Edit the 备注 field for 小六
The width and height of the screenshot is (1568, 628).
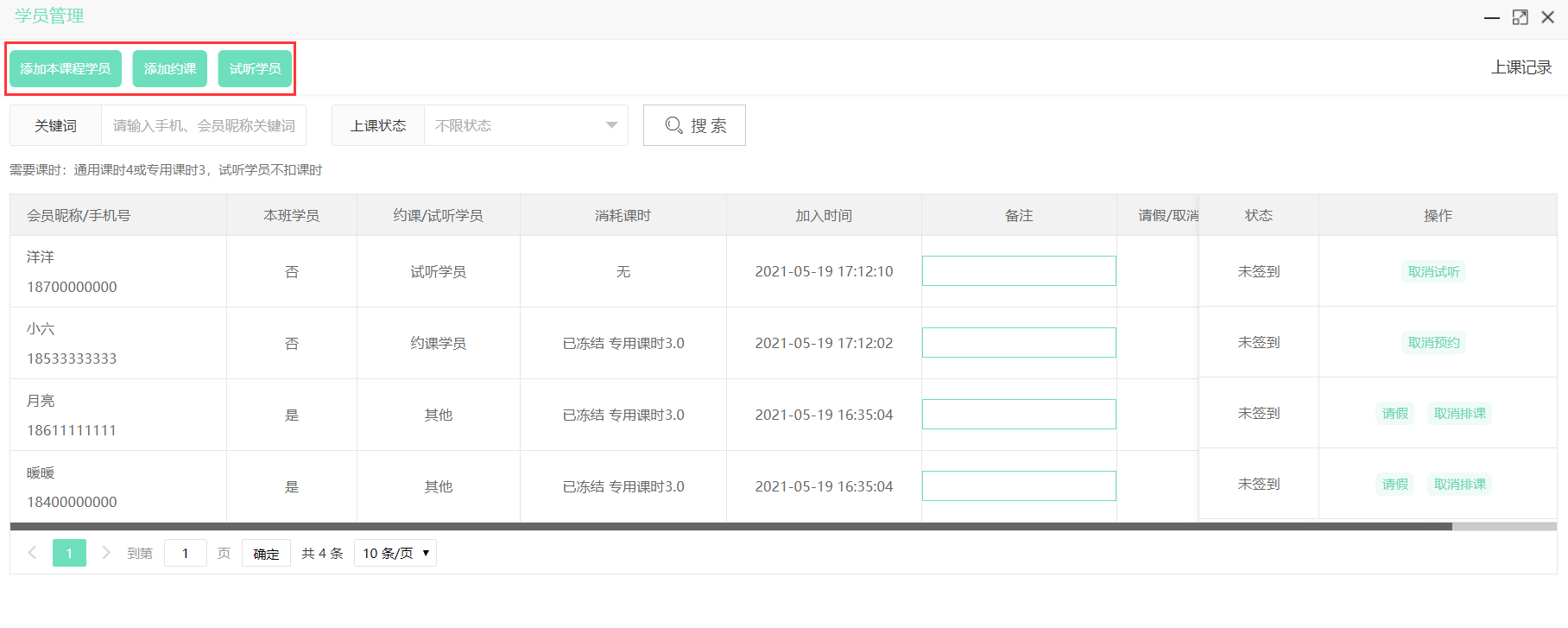(1019, 342)
